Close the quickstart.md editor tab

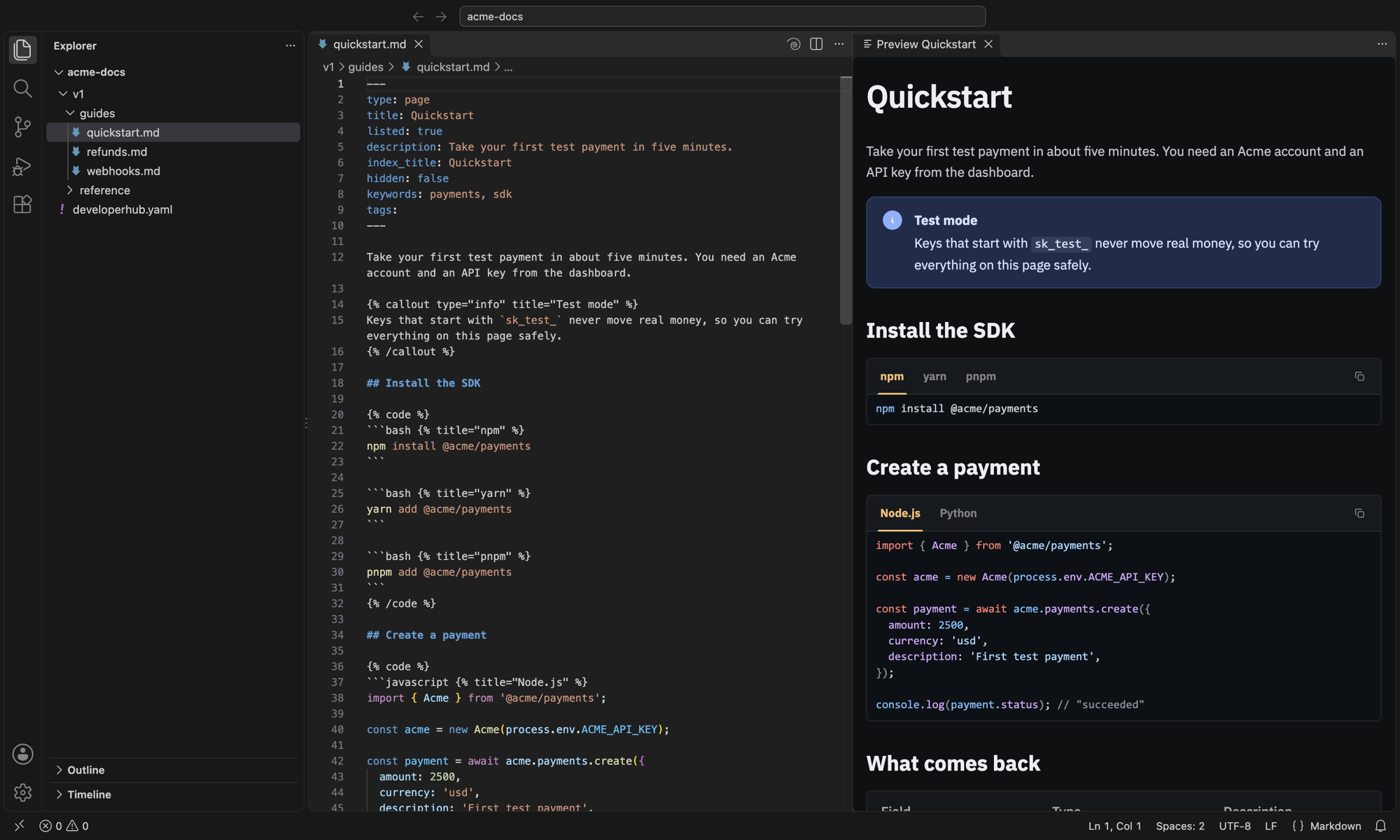419,44
